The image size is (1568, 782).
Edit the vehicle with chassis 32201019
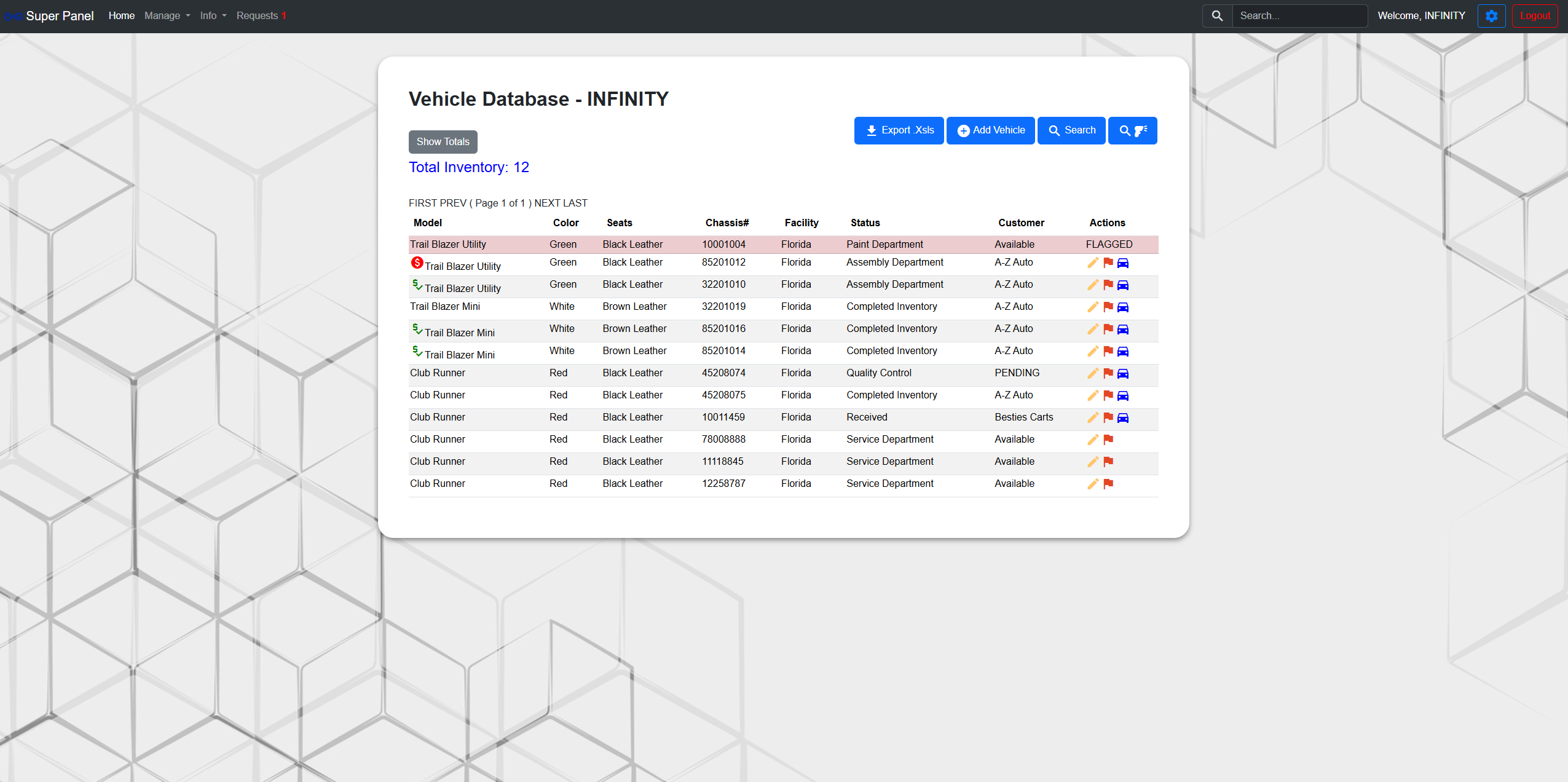click(x=1093, y=307)
